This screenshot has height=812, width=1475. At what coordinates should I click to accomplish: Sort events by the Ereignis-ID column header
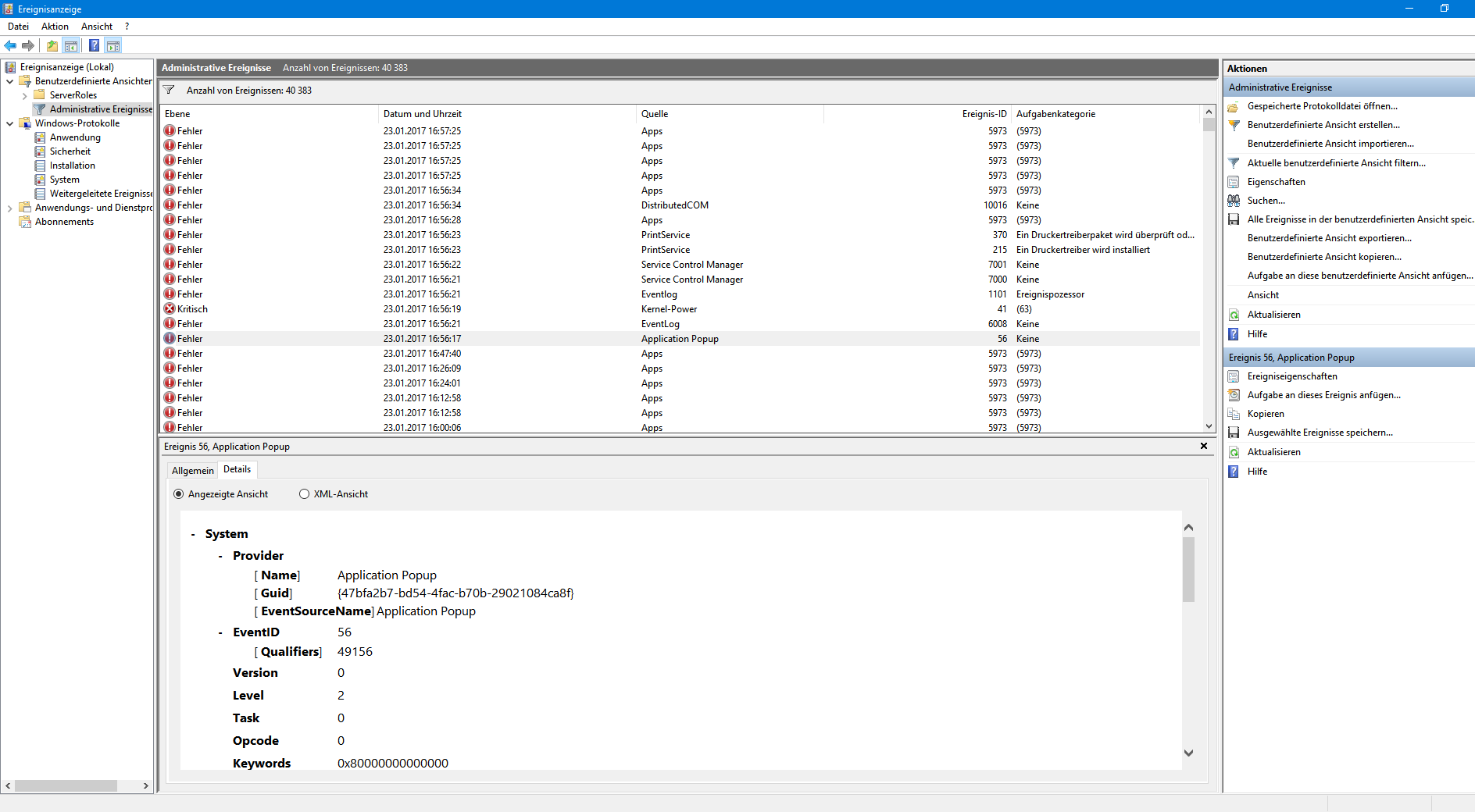(x=917, y=114)
